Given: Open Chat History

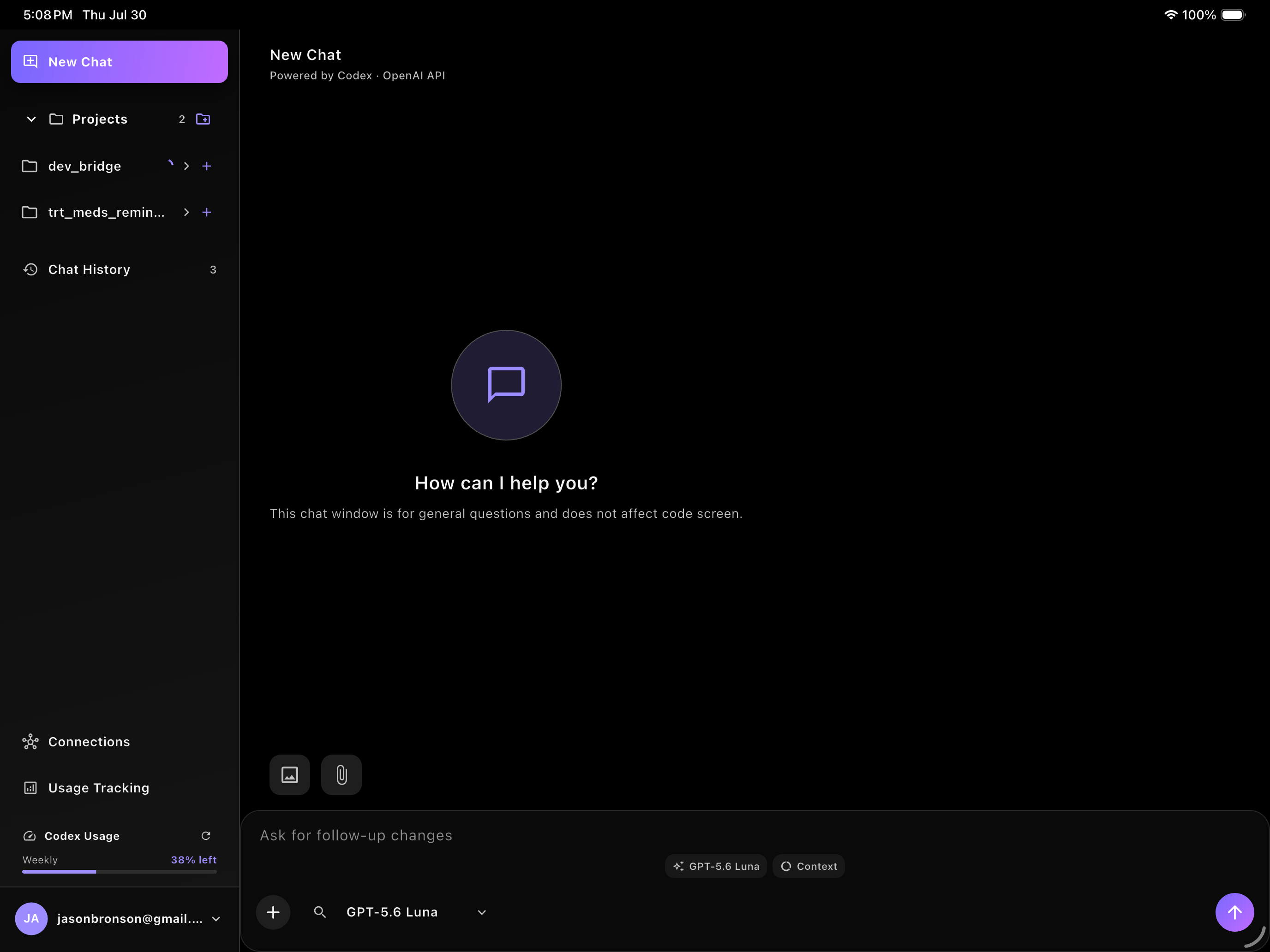Looking at the screenshot, I should click(x=120, y=269).
